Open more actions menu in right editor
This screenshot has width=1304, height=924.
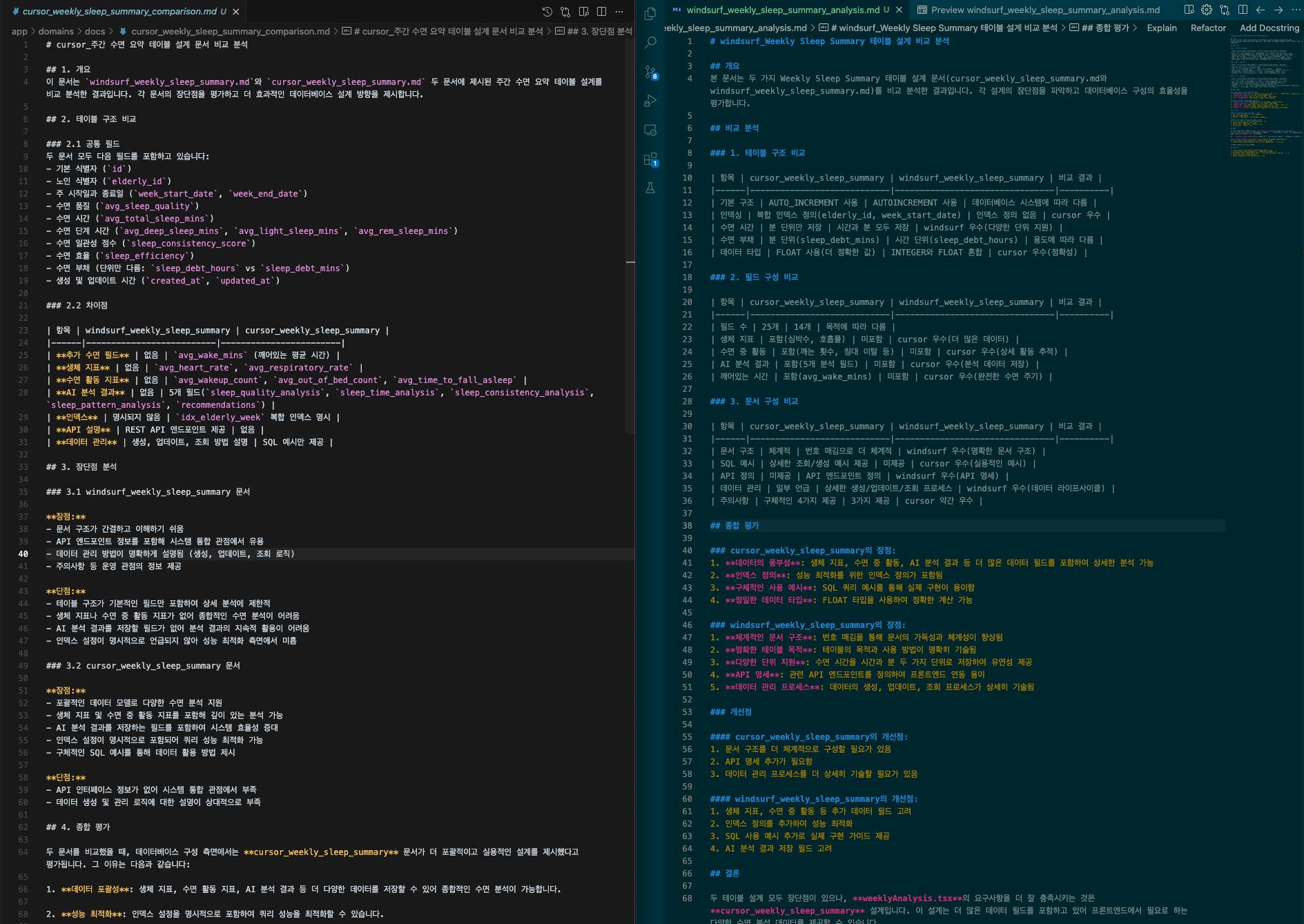(1296, 10)
